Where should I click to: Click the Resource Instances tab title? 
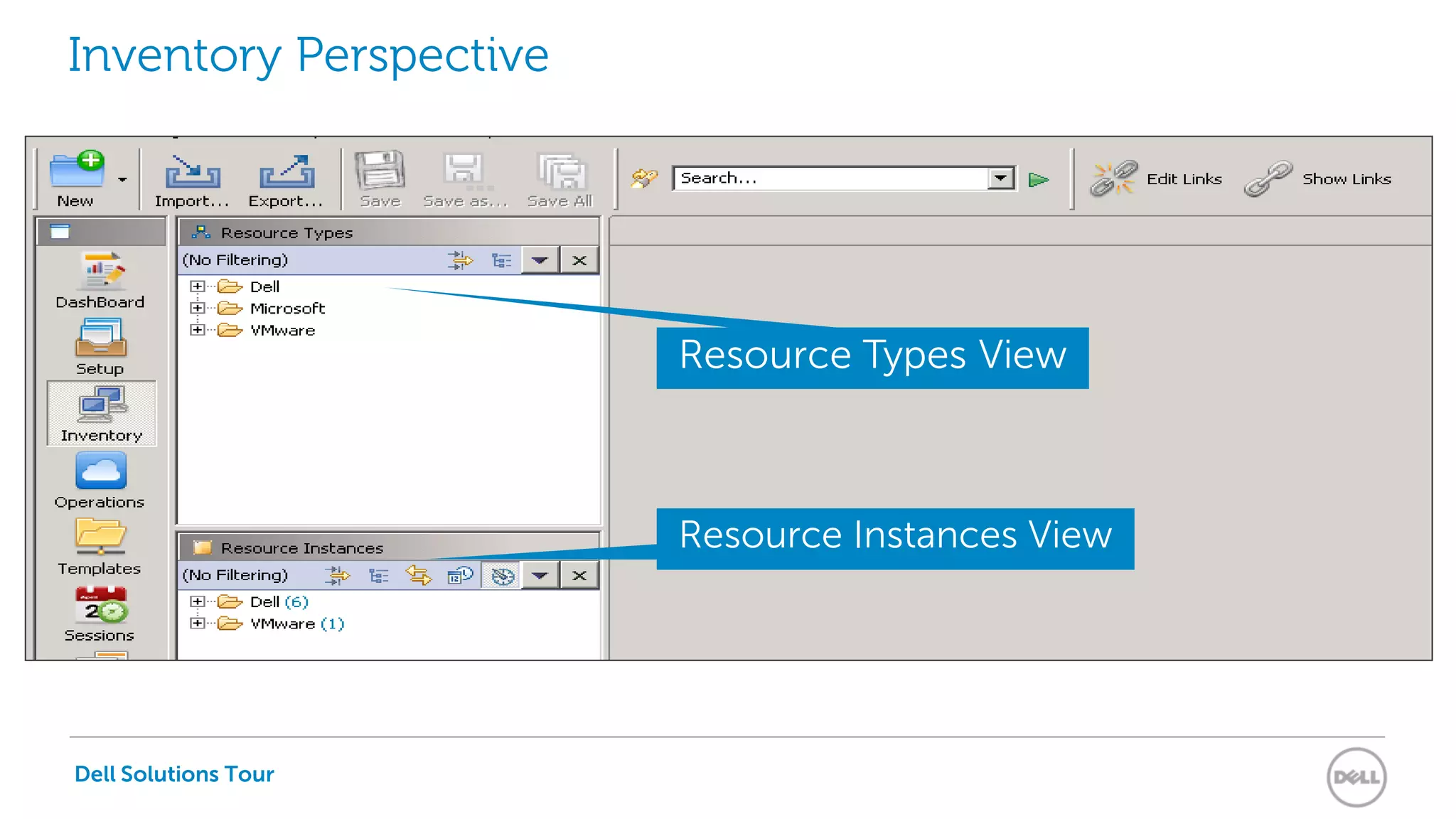pyautogui.click(x=302, y=548)
